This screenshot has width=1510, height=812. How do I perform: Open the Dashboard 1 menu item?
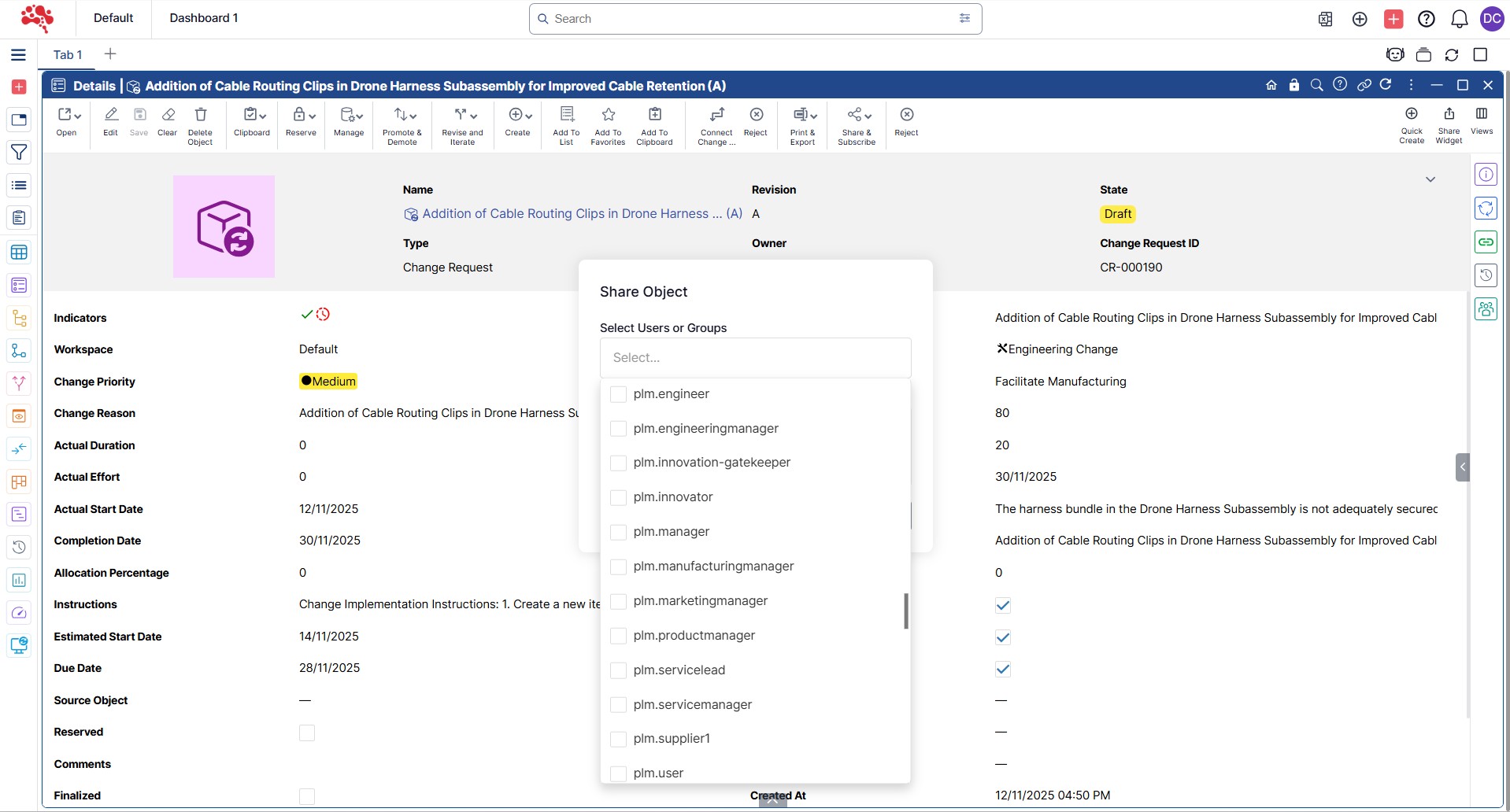tap(204, 18)
